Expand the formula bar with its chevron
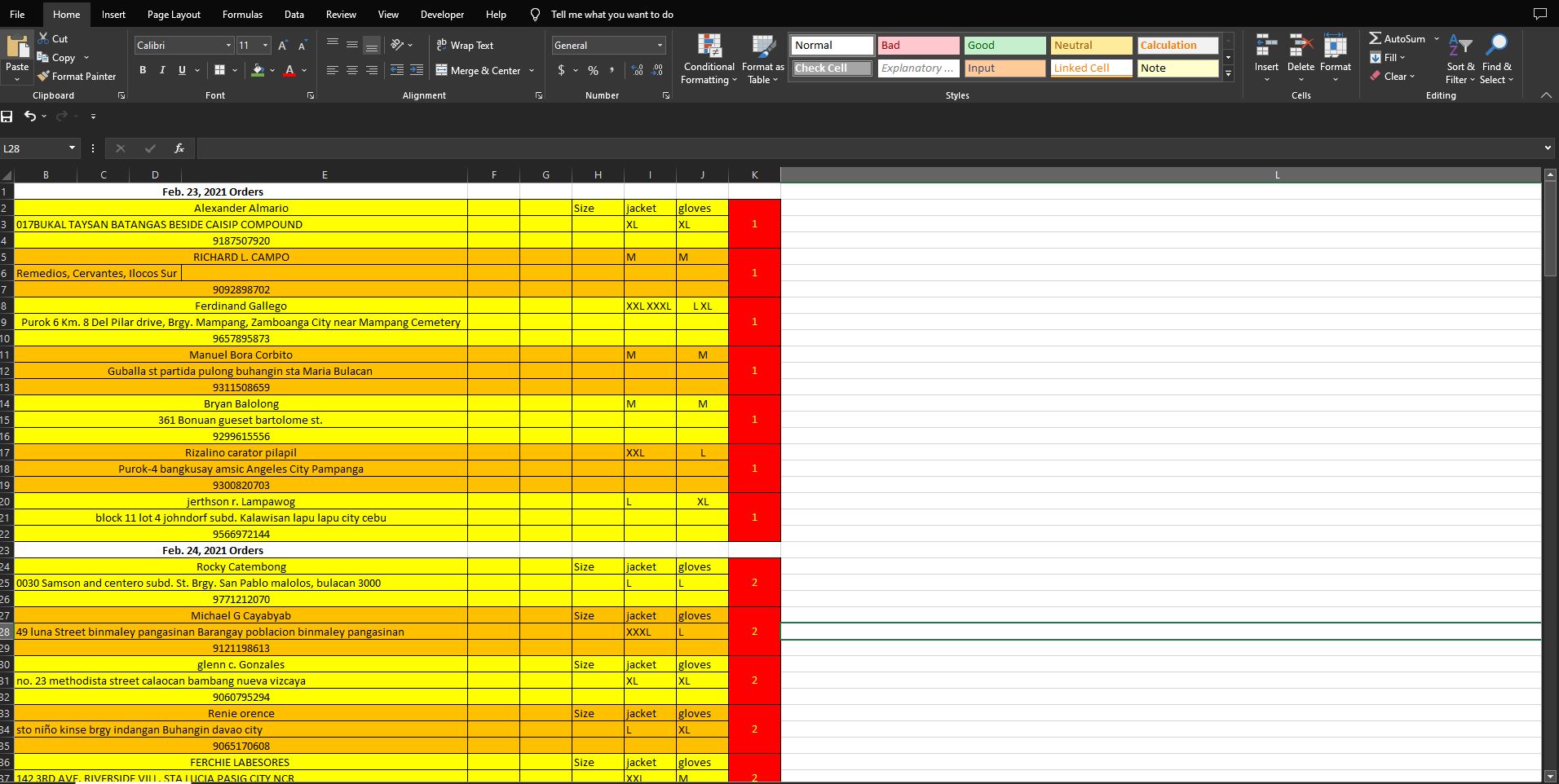Image resolution: width=1559 pixels, height=784 pixels. pyautogui.click(x=1548, y=148)
